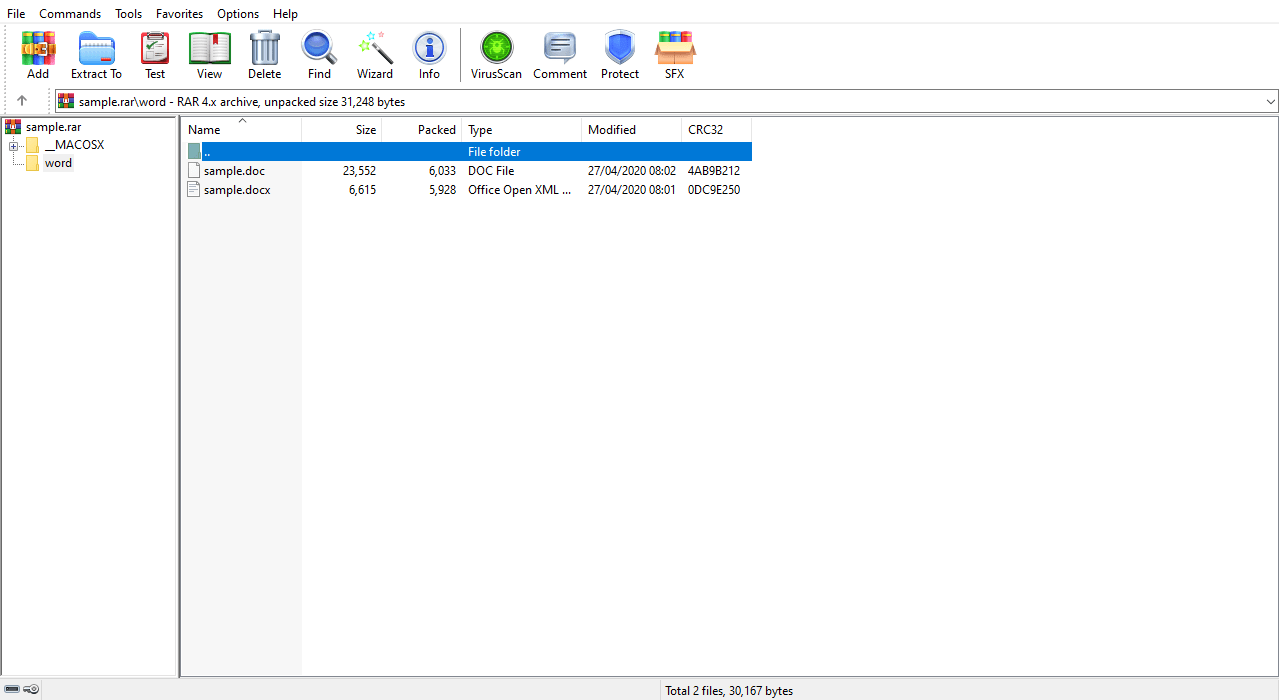Select the sample.docx file row

(x=467, y=189)
